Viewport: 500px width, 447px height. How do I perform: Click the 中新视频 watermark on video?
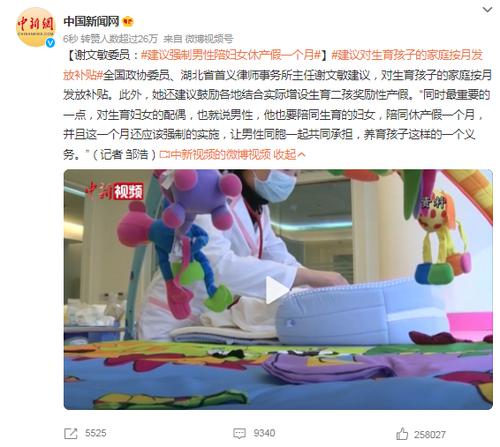(114, 191)
